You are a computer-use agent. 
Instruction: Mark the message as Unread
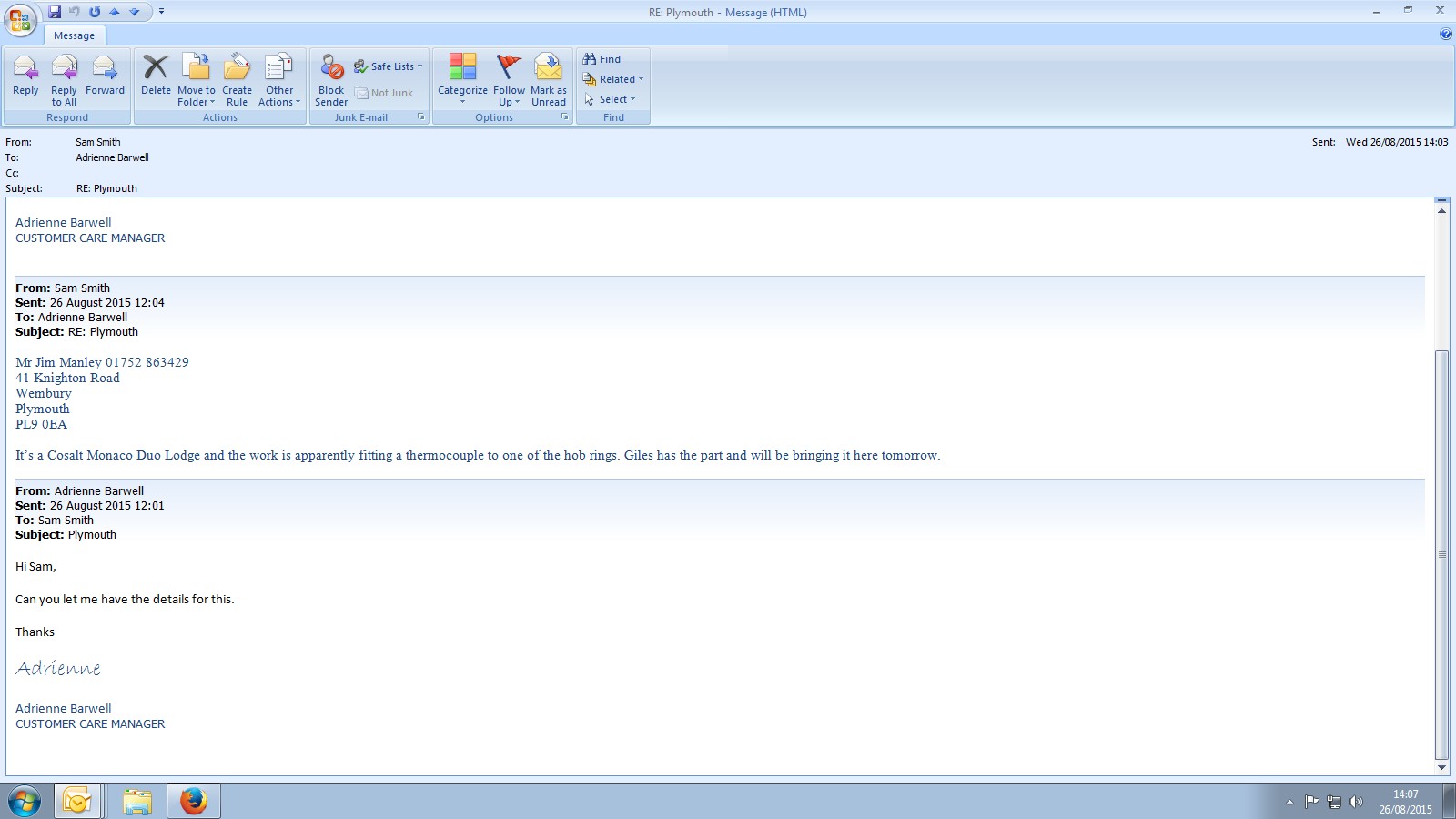point(549,79)
